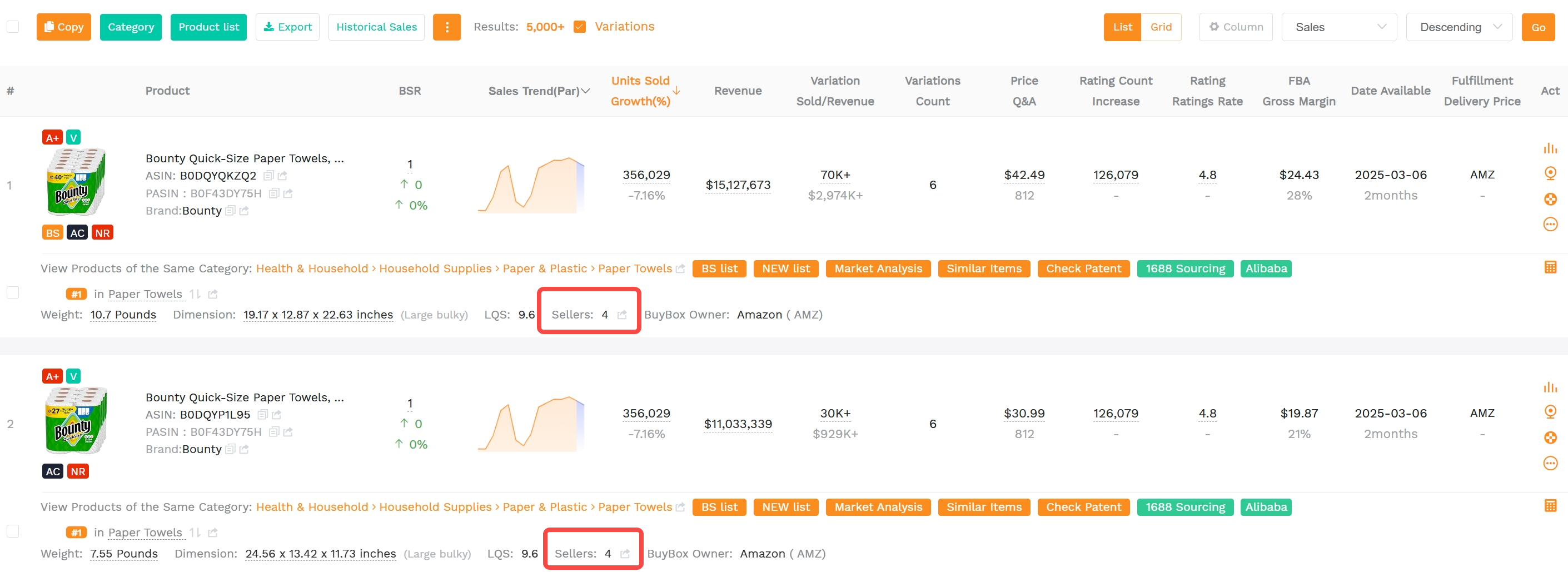Open NEW list for first product

click(785, 268)
